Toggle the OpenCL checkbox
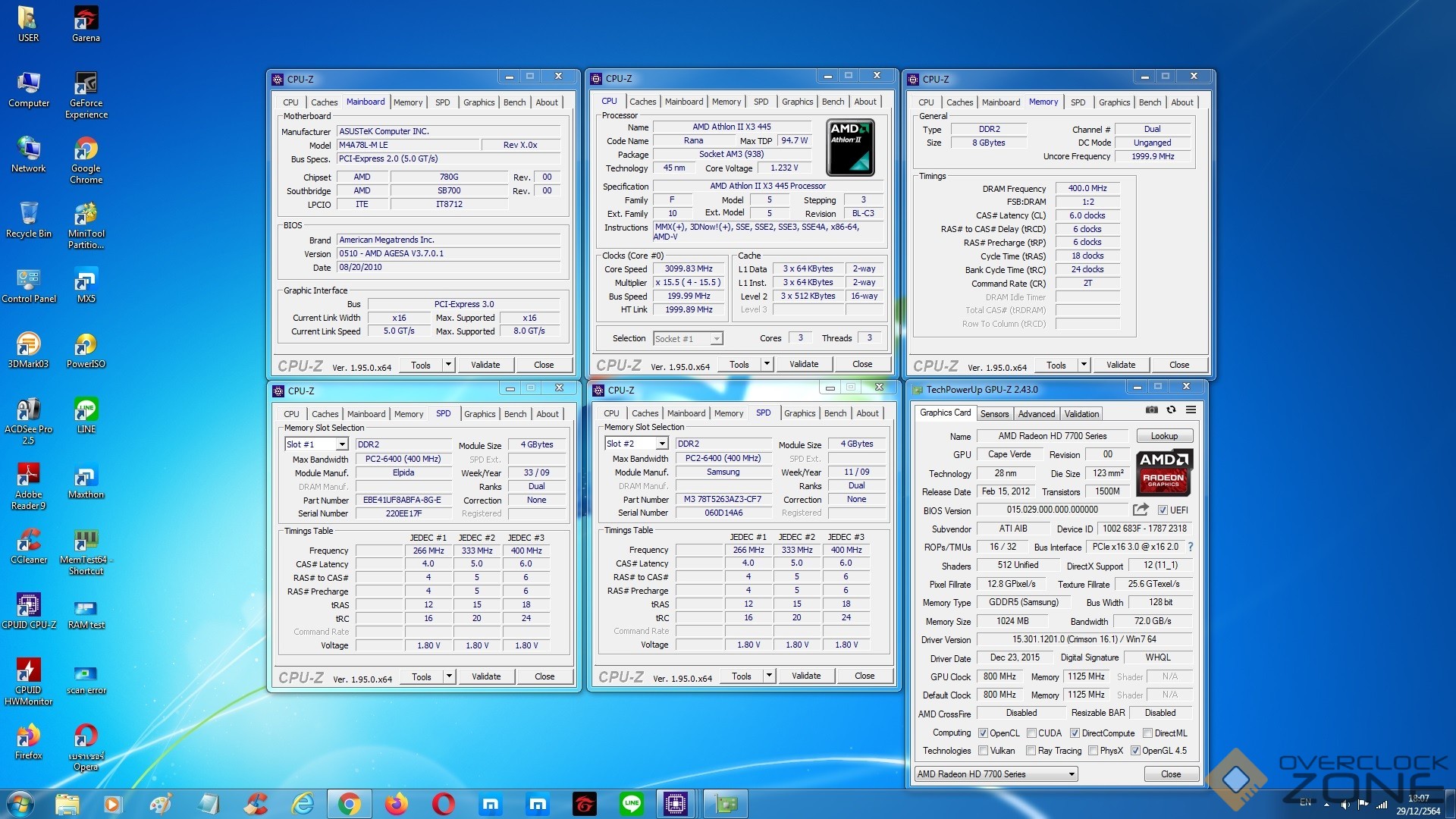This screenshot has width=1456, height=819. 983,733
